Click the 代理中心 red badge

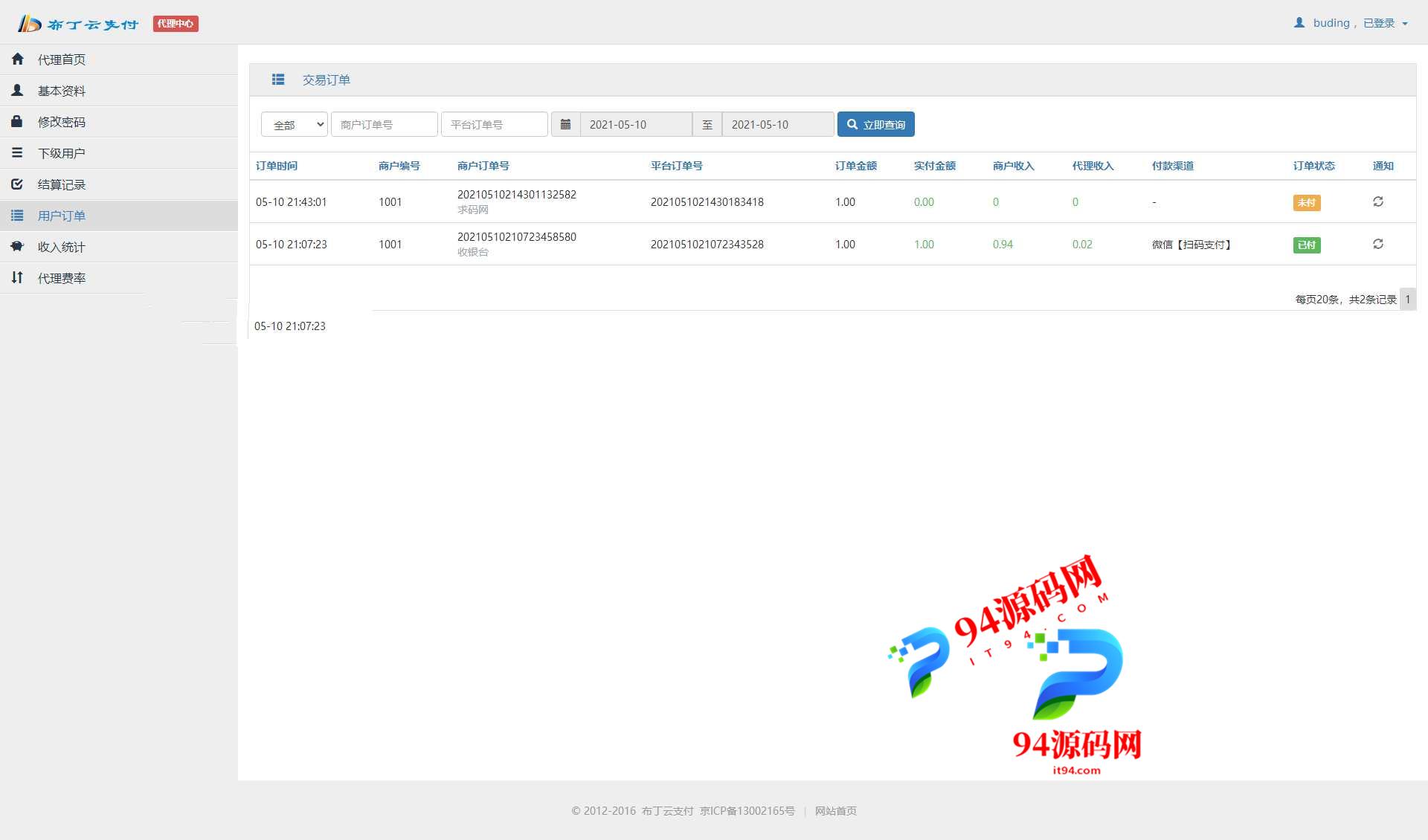[176, 24]
